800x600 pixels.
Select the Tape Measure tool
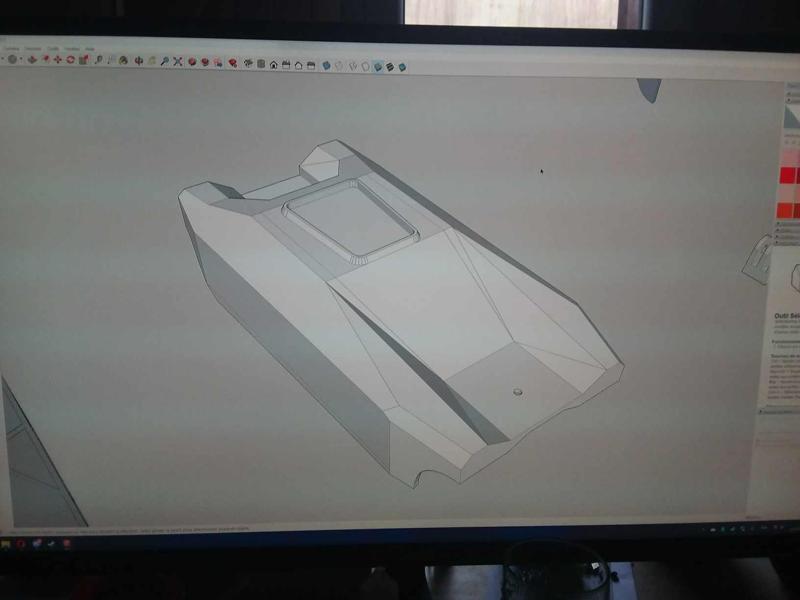coord(98,60)
